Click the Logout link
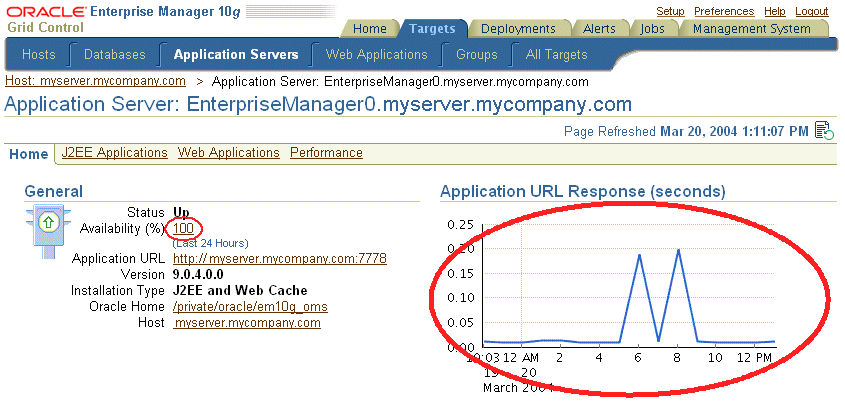The width and height of the screenshot is (845, 417). tap(812, 11)
